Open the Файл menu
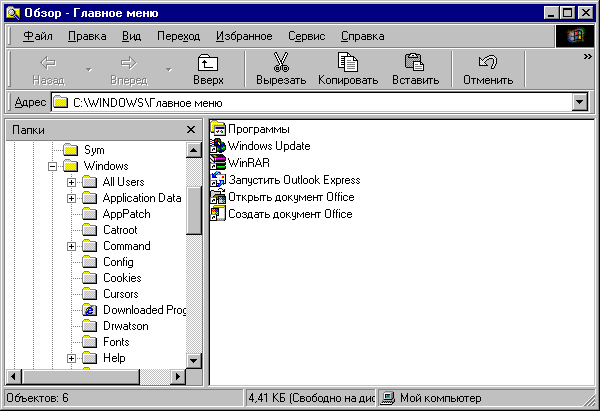 click(38, 36)
